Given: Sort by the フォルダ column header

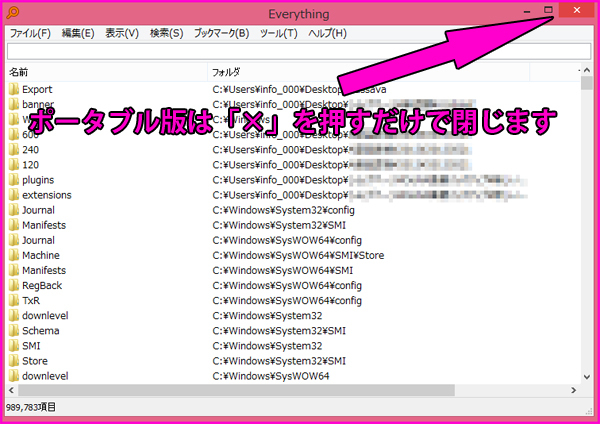Looking at the screenshot, I should (x=368, y=72).
